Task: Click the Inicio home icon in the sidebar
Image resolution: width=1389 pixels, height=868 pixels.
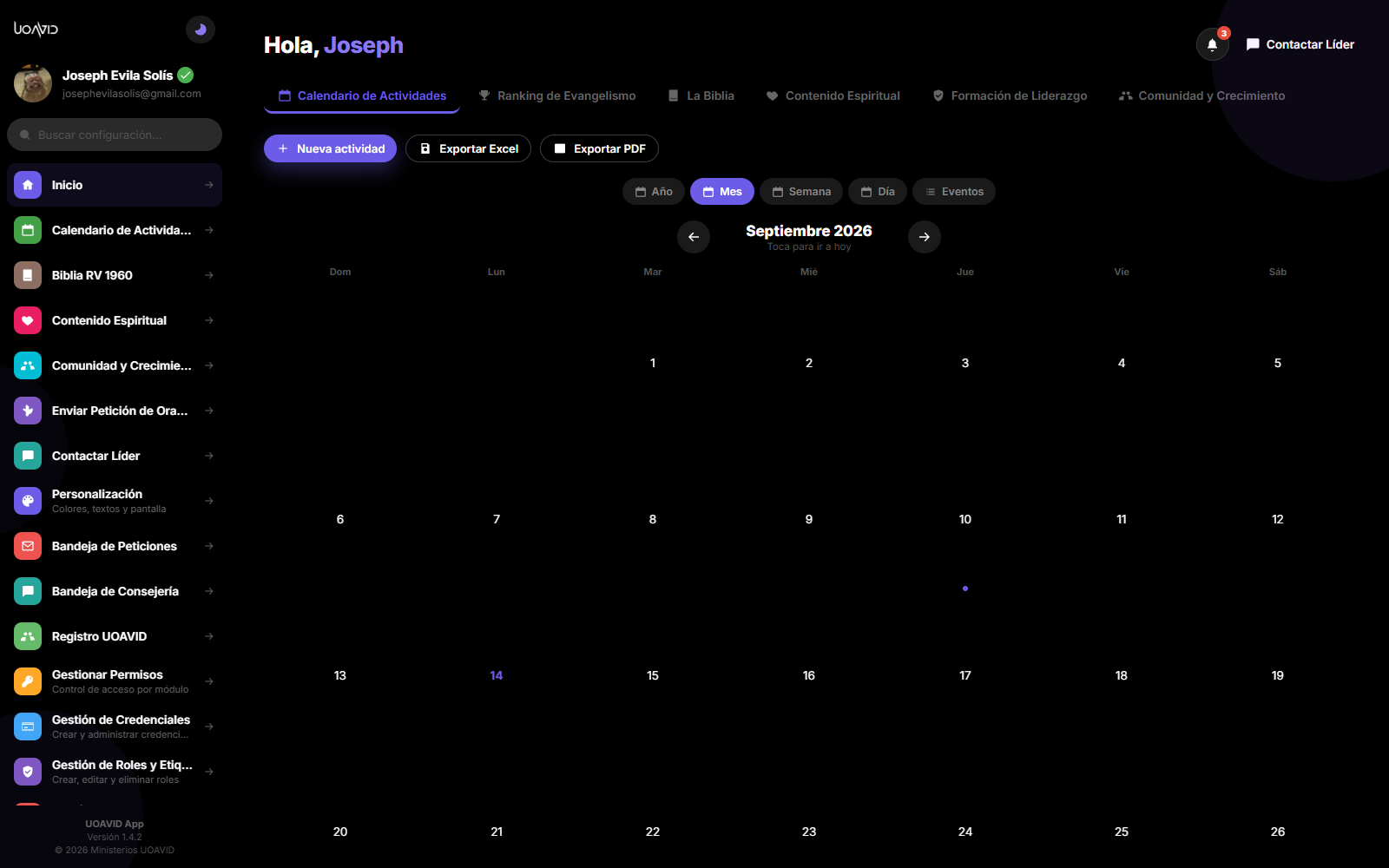Action: click(28, 185)
